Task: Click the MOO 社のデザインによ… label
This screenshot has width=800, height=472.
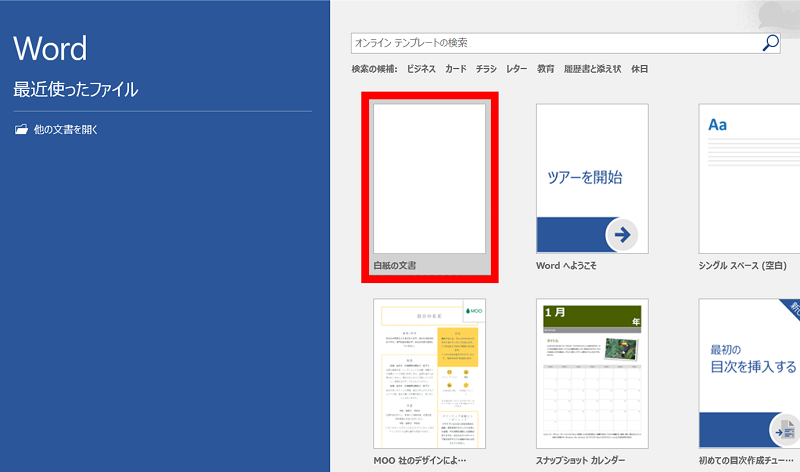Action: pos(419,460)
